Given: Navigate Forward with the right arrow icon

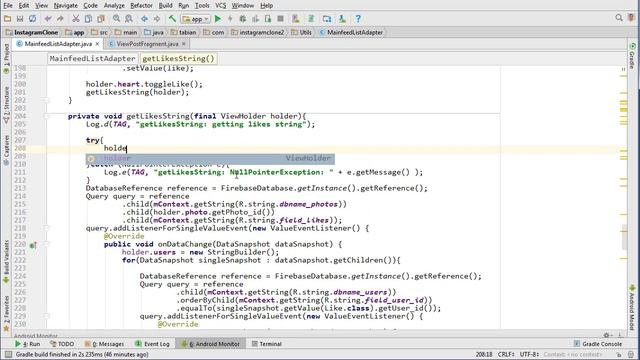Looking at the screenshot, I should pos(157,19).
